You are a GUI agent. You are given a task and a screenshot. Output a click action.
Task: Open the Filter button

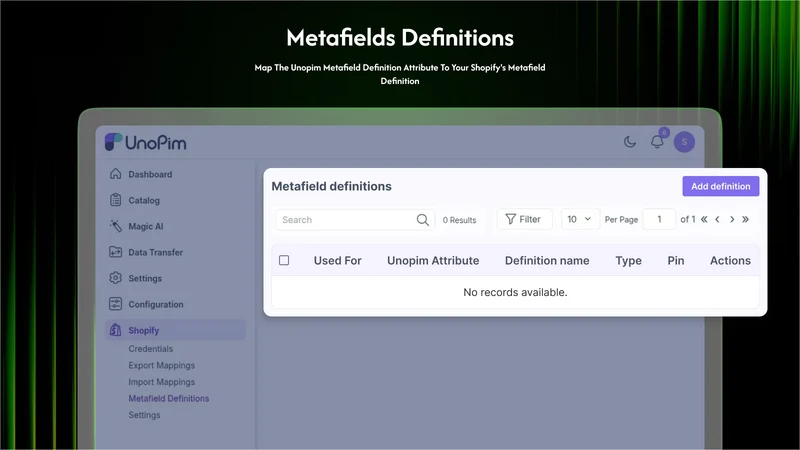click(x=524, y=219)
